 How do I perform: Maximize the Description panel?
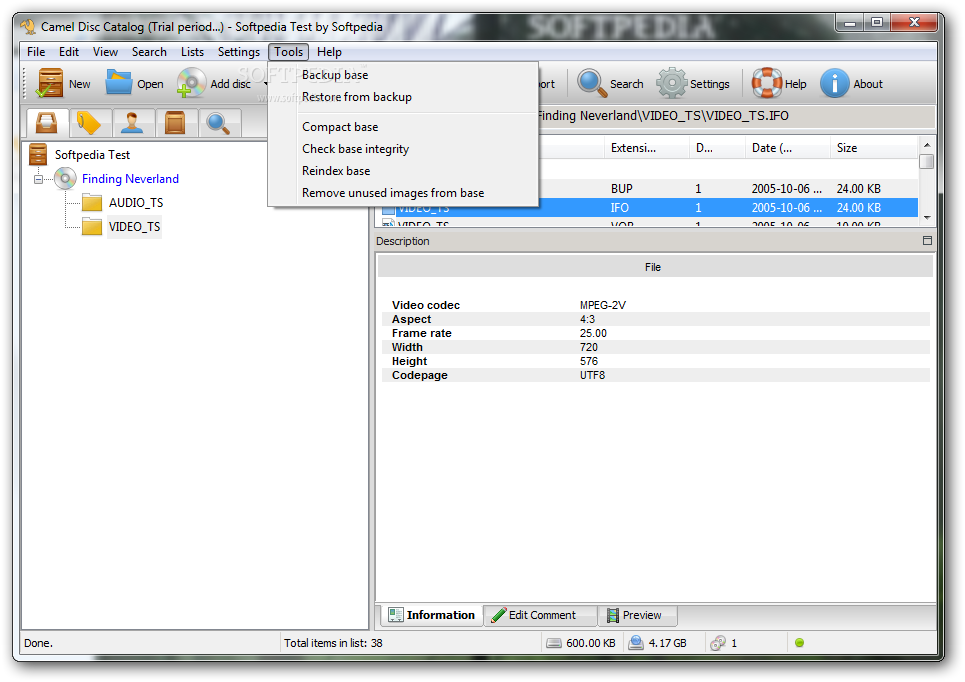[x=927, y=241]
